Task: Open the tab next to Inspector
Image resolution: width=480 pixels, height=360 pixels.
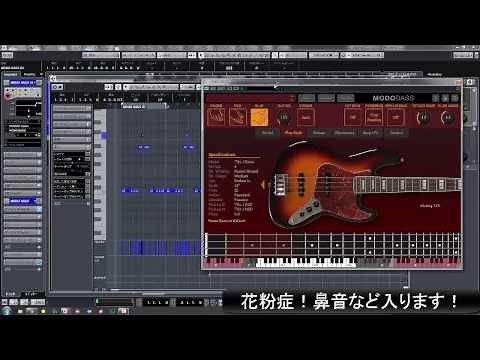Action: click(30, 74)
